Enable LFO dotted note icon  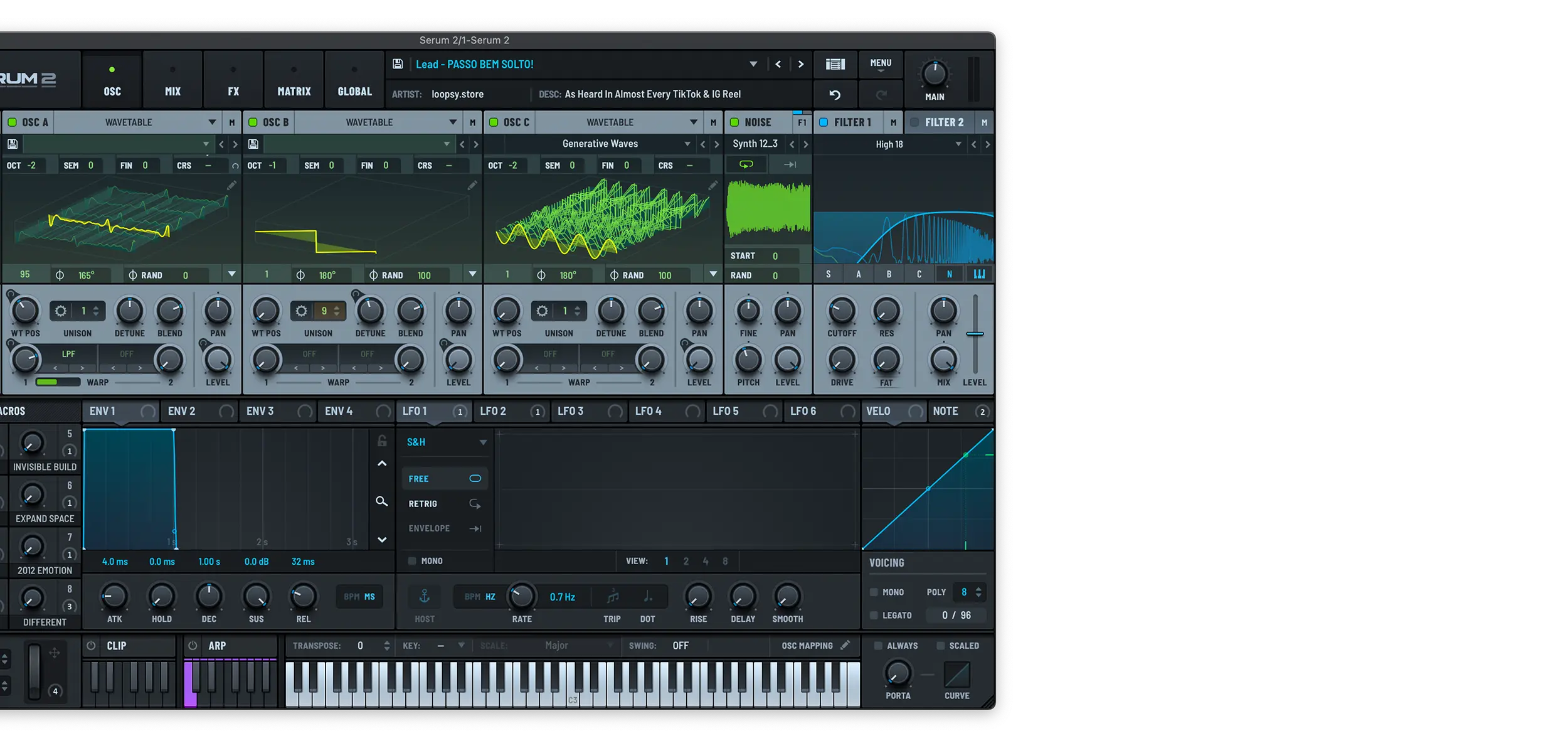648,597
